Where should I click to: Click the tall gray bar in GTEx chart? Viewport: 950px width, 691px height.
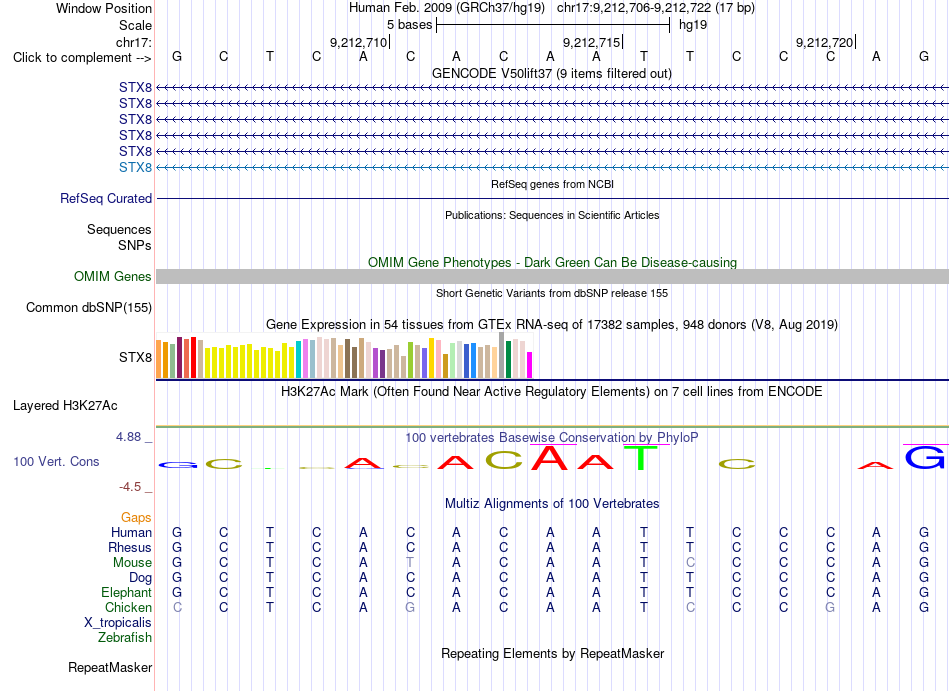pyautogui.click(x=501, y=355)
